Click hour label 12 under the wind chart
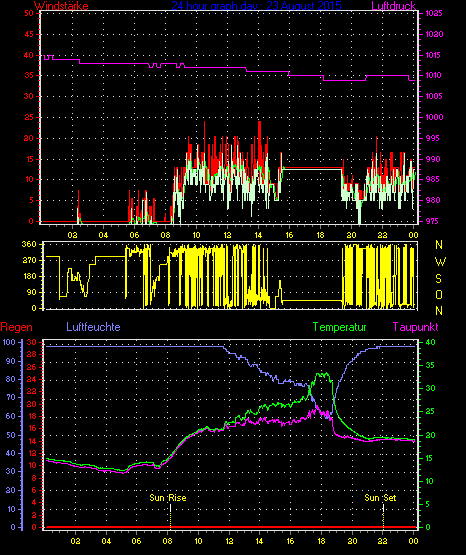 227,235
